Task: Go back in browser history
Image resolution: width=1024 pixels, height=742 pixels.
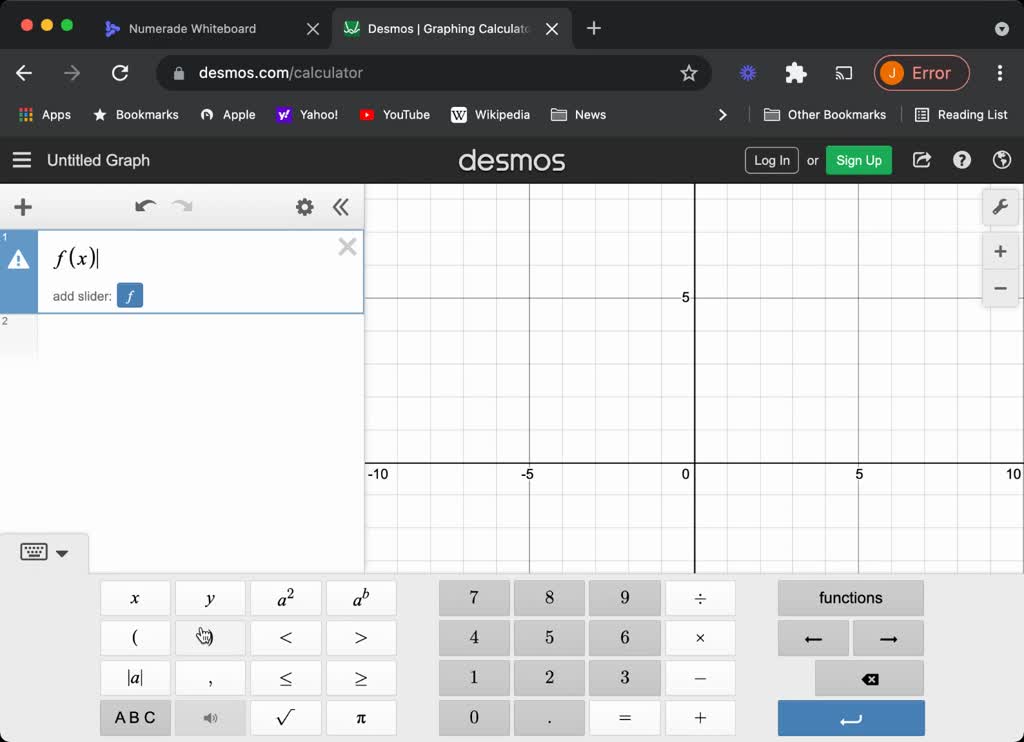Action: coord(24,73)
